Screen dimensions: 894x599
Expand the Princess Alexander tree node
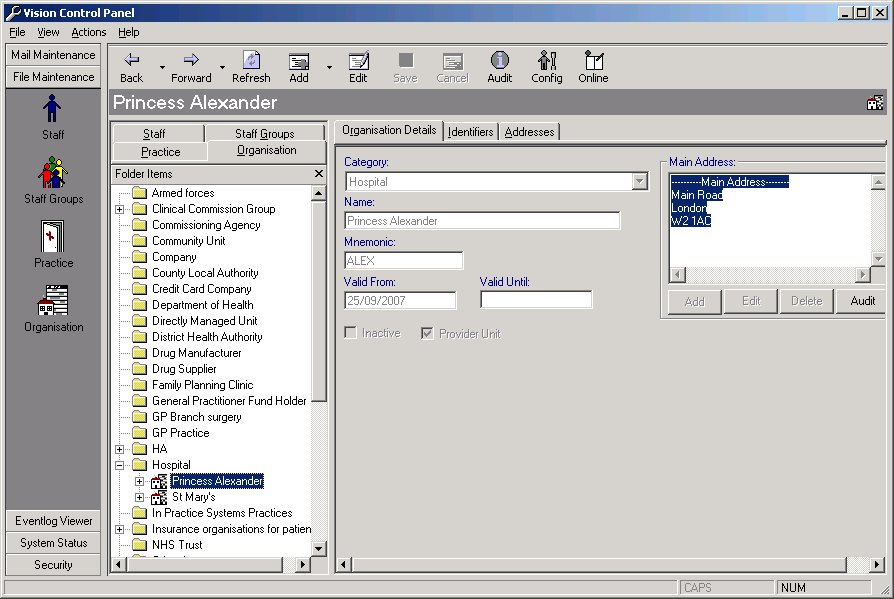pos(139,482)
